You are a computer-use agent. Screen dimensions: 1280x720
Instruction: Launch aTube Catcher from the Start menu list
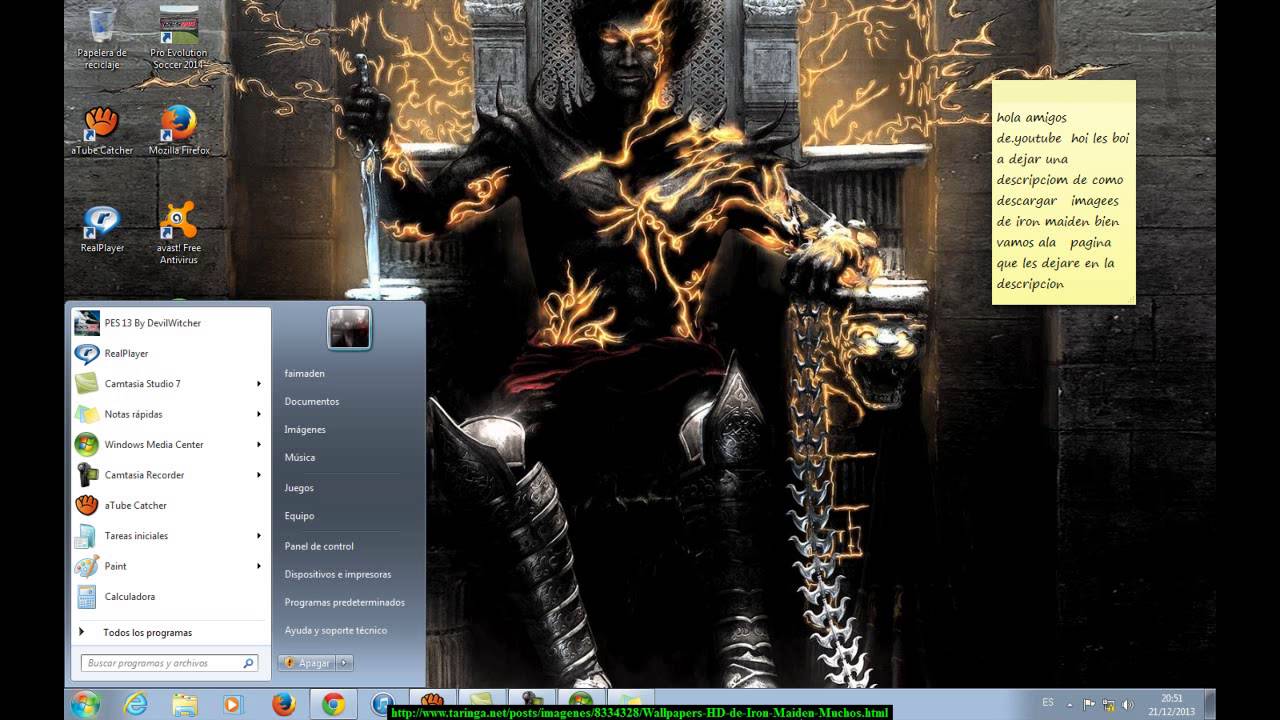point(169,506)
